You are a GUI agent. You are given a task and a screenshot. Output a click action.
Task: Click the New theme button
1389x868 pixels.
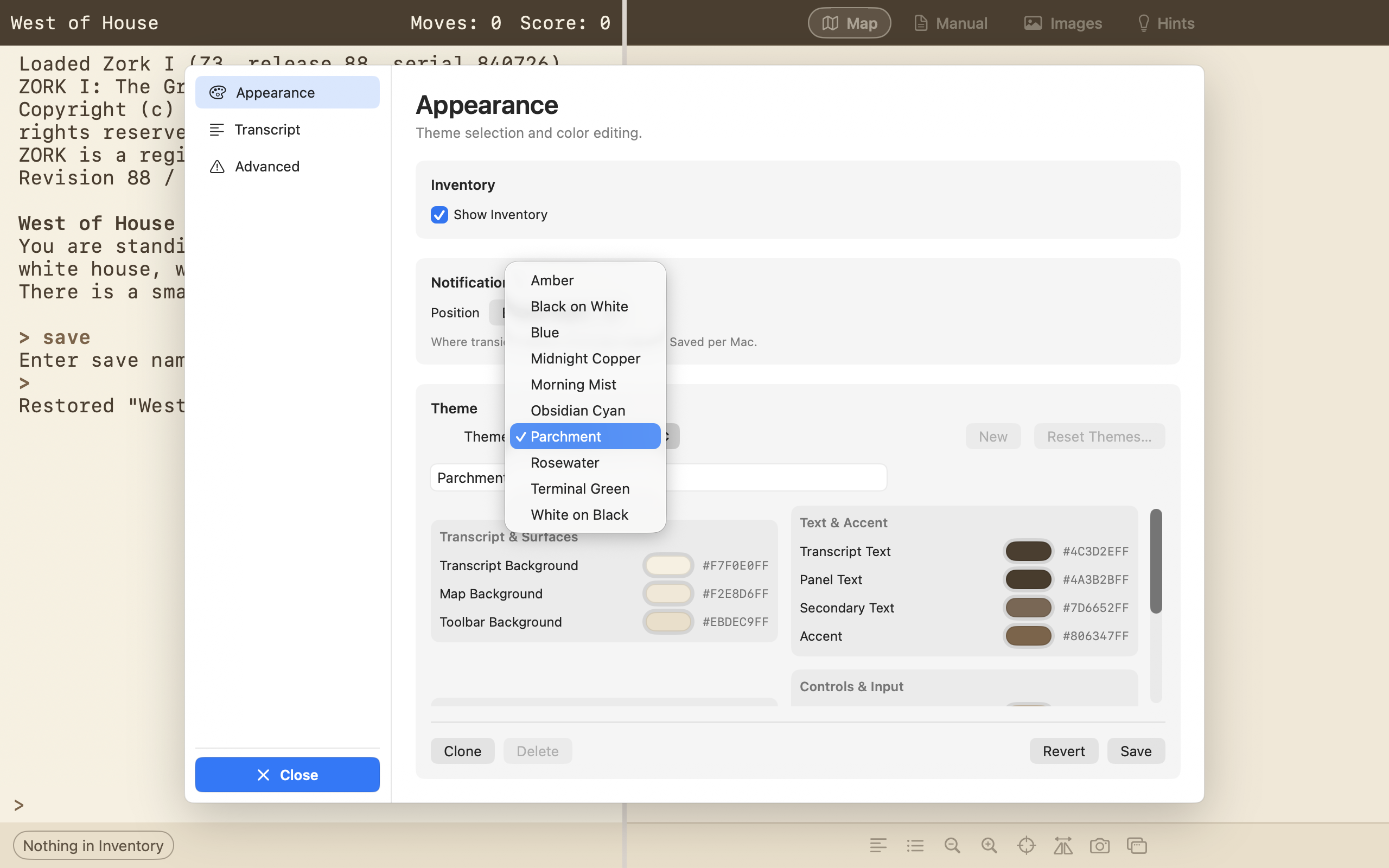tap(993, 436)
